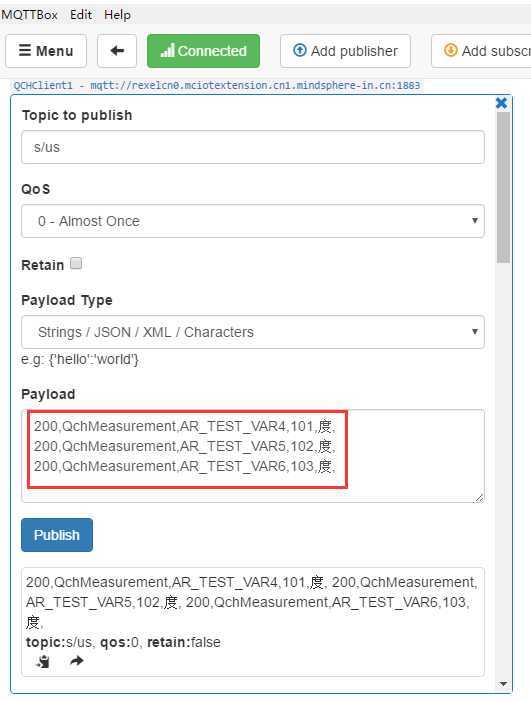Click the Topic to publish input field
This screenshot has height=701, width=531.
pyautogui.click(x=253, y=147)
